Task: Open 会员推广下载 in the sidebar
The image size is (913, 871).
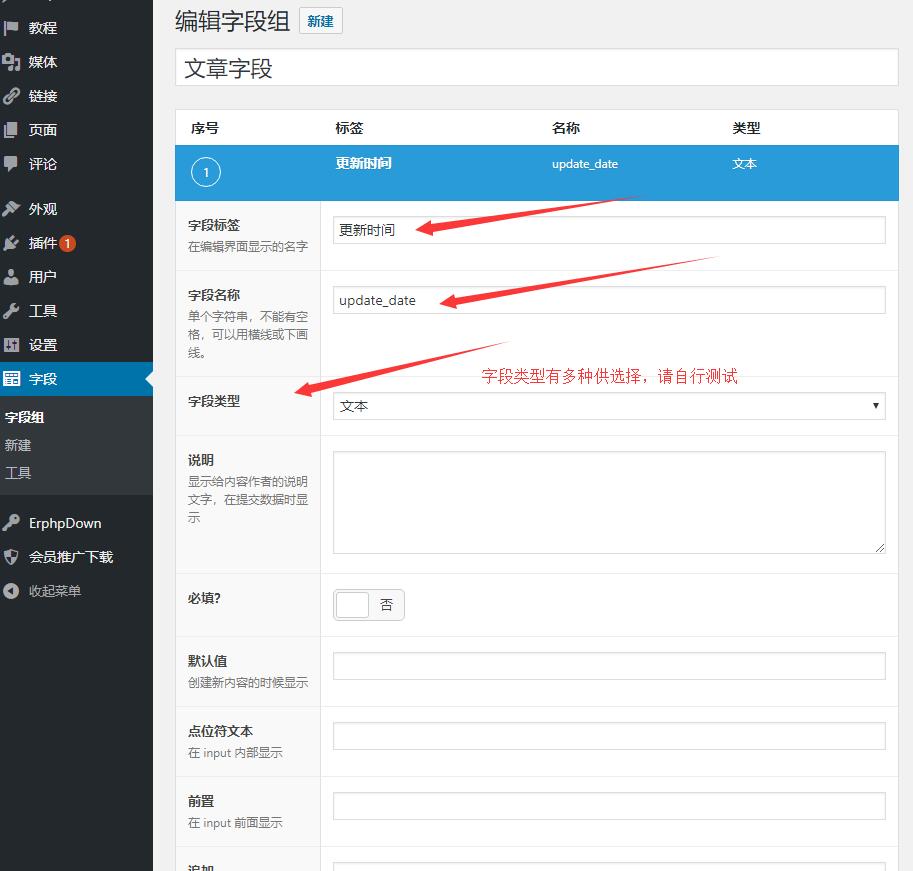Action: (x=70, y=557)
